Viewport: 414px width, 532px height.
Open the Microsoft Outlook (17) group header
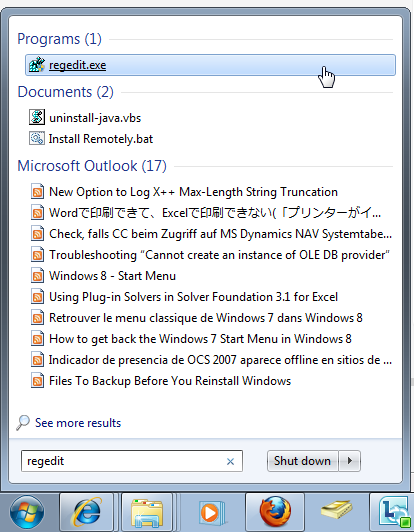point(92,166)
